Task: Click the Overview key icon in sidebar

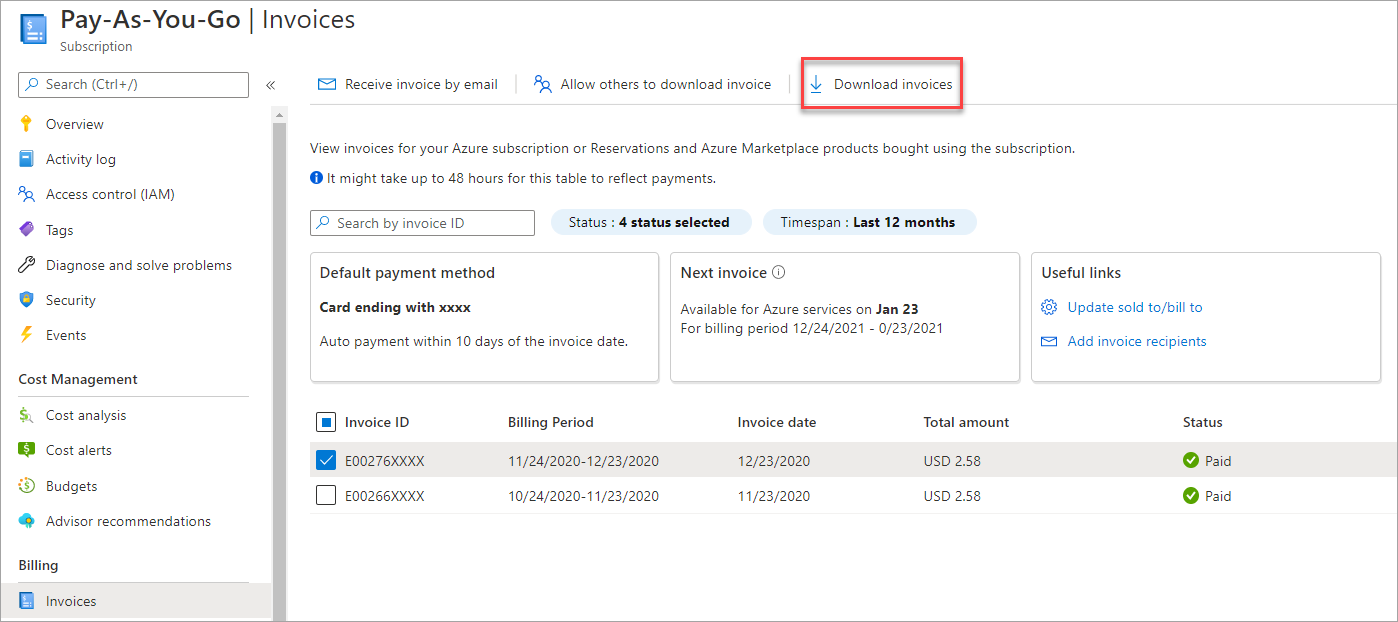Action: point(27,124)
